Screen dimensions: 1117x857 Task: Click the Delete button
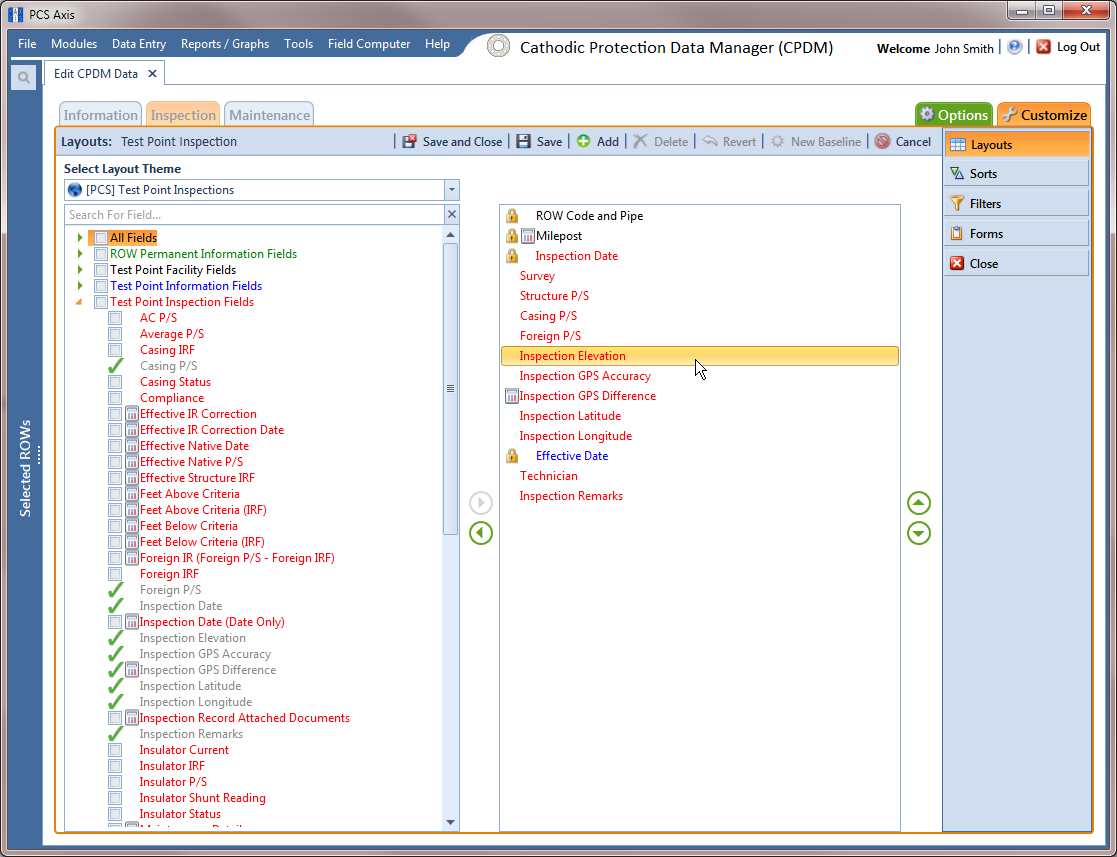click(x=660, y=141)
